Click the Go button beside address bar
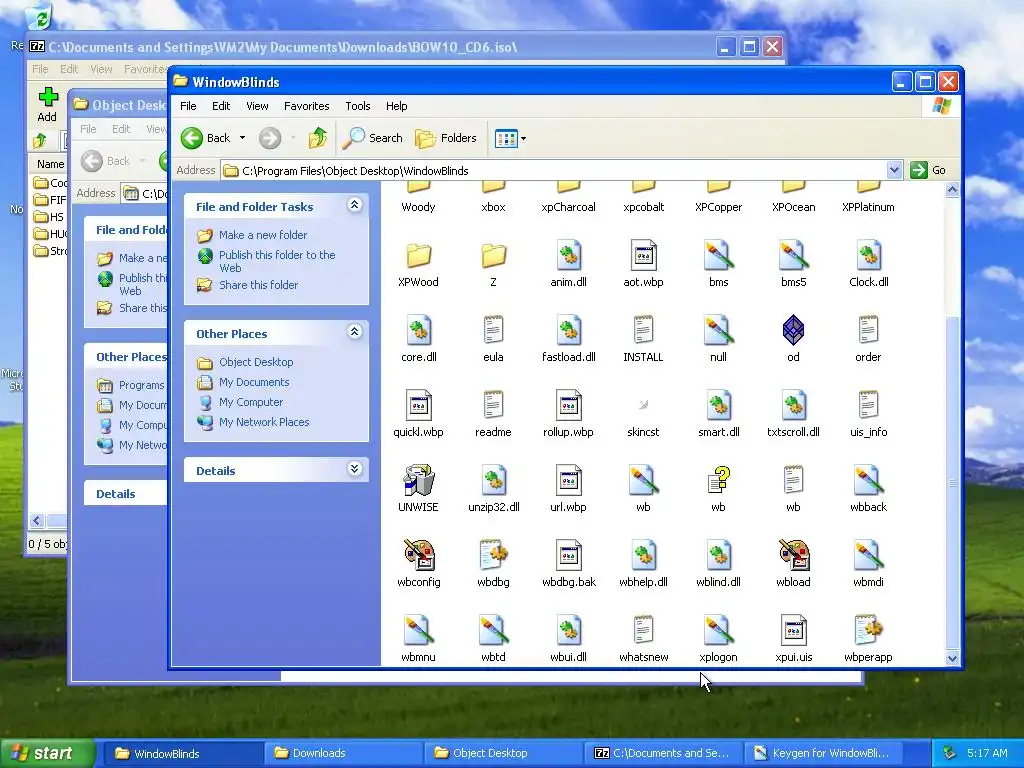Viewport: 1024px width, 768px height. [x=928, y=170]
